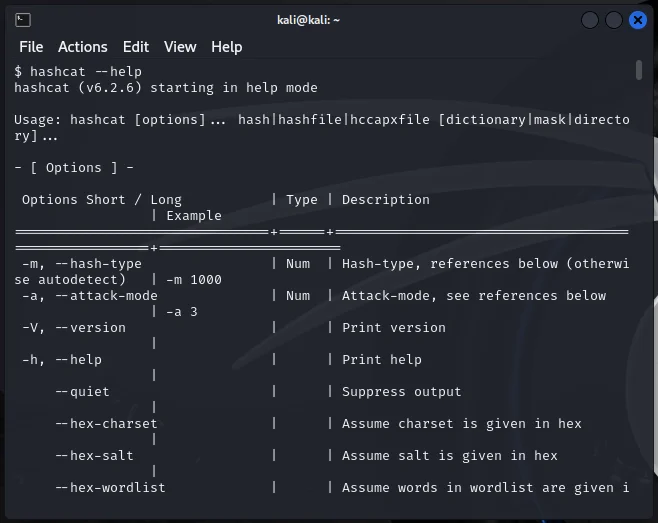658x523 pixels.
Task: Click the vertical scrollbar thumb
Action: point(639,70)
